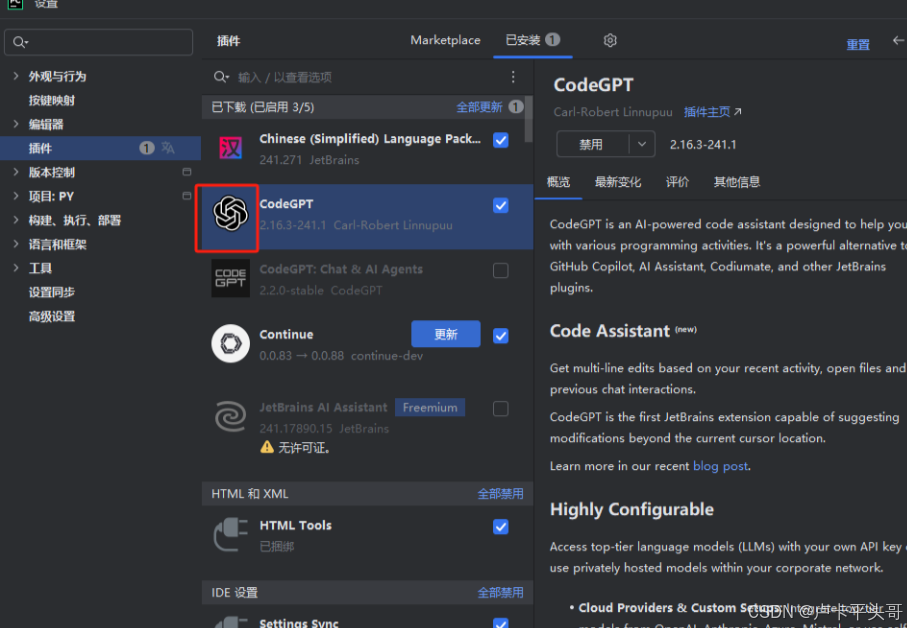Open the 最新变化 tab
The width and height of the screenshot is (907, 628).
click(618, 182)
